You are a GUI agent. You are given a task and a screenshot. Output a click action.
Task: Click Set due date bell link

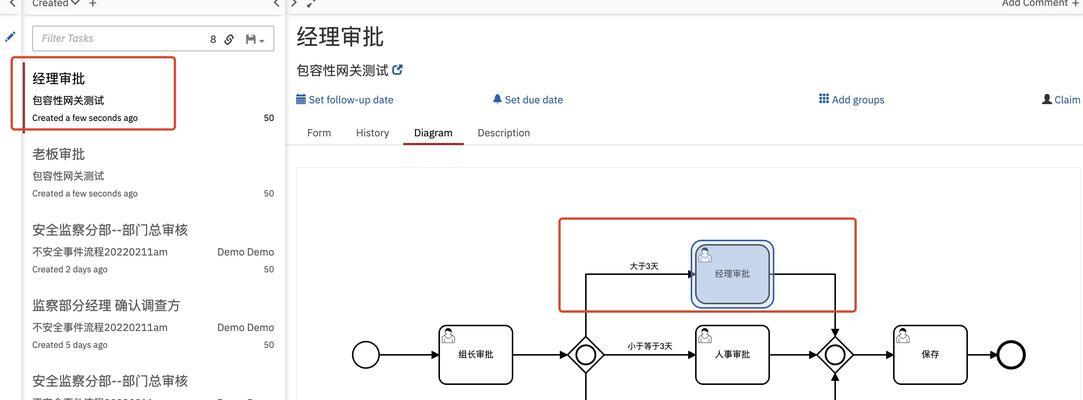(528, 99)
